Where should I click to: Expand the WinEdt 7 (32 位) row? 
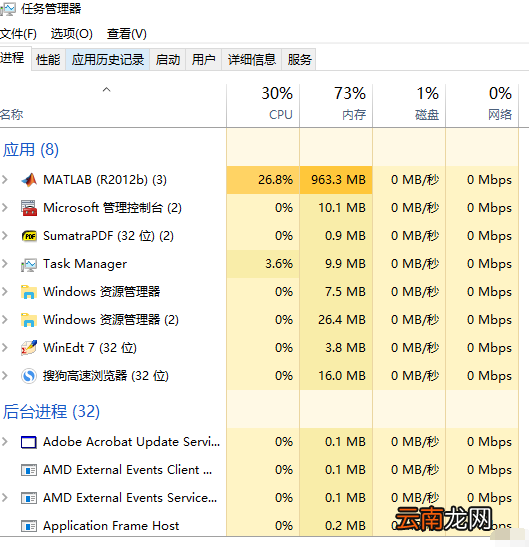tap(5, 347)
